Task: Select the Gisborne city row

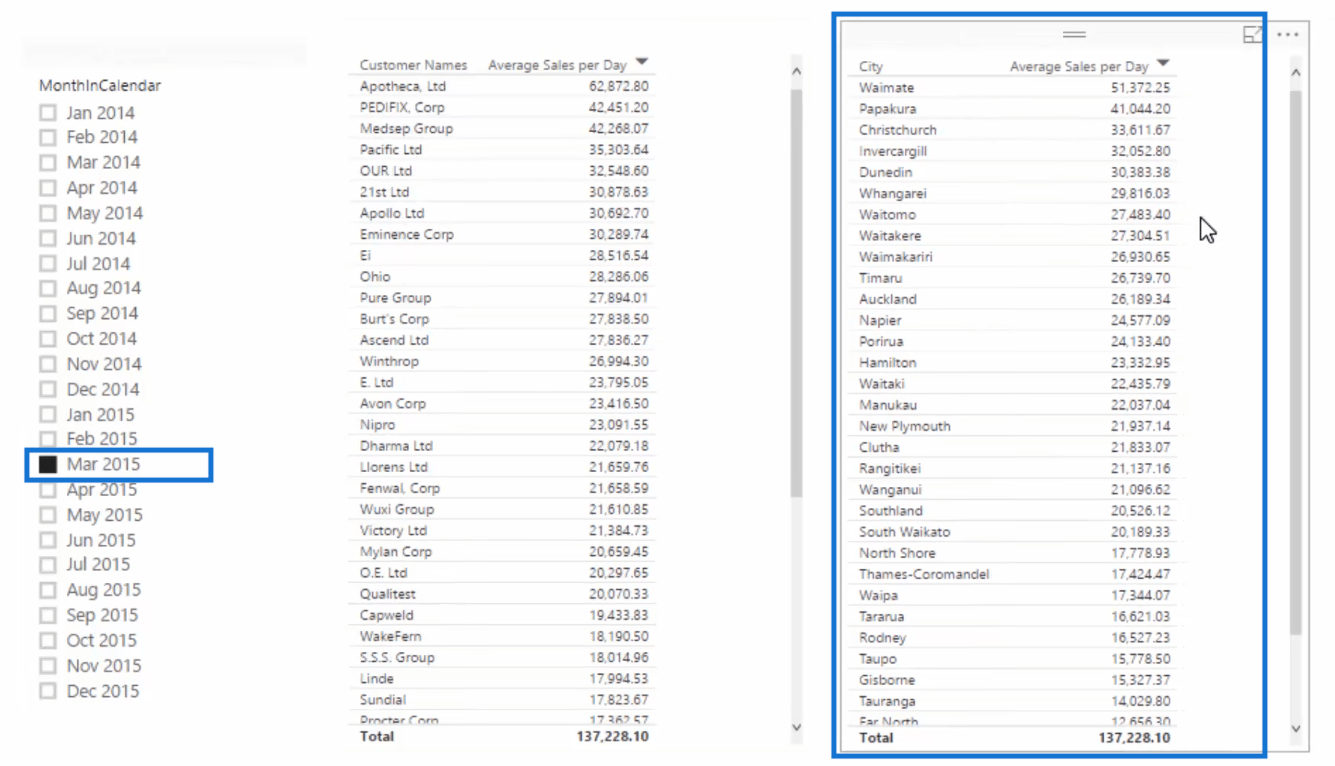Action: (x=1014, y=680)
